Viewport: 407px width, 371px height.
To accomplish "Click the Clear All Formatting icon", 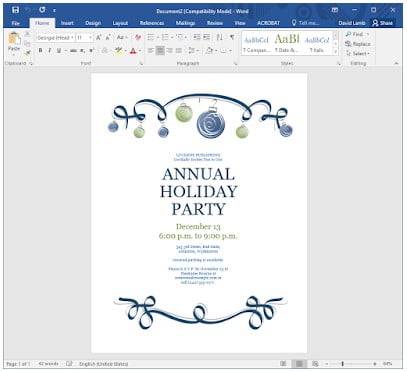I will 138,37.
